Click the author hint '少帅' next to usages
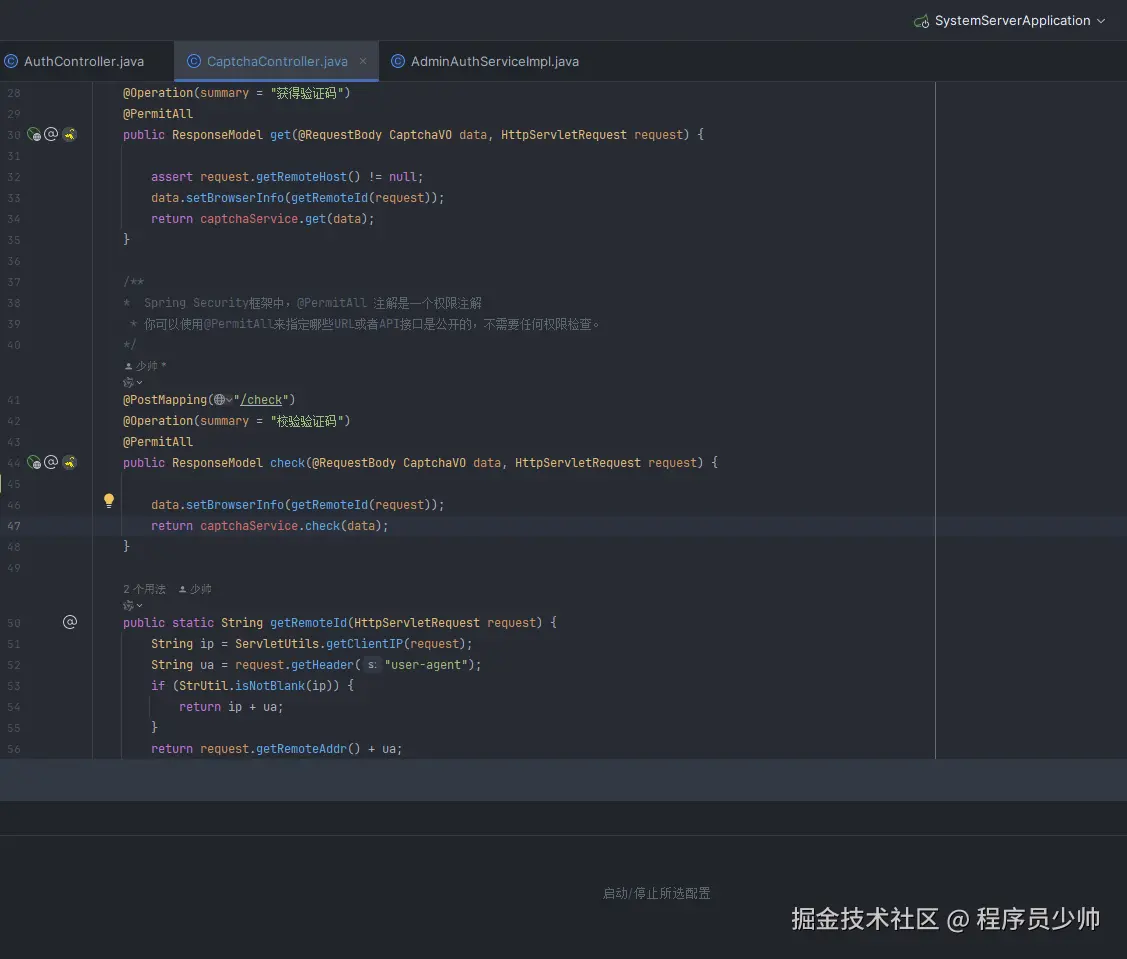The width and height of the screenshot is (1127, 959). coord(196,589)
